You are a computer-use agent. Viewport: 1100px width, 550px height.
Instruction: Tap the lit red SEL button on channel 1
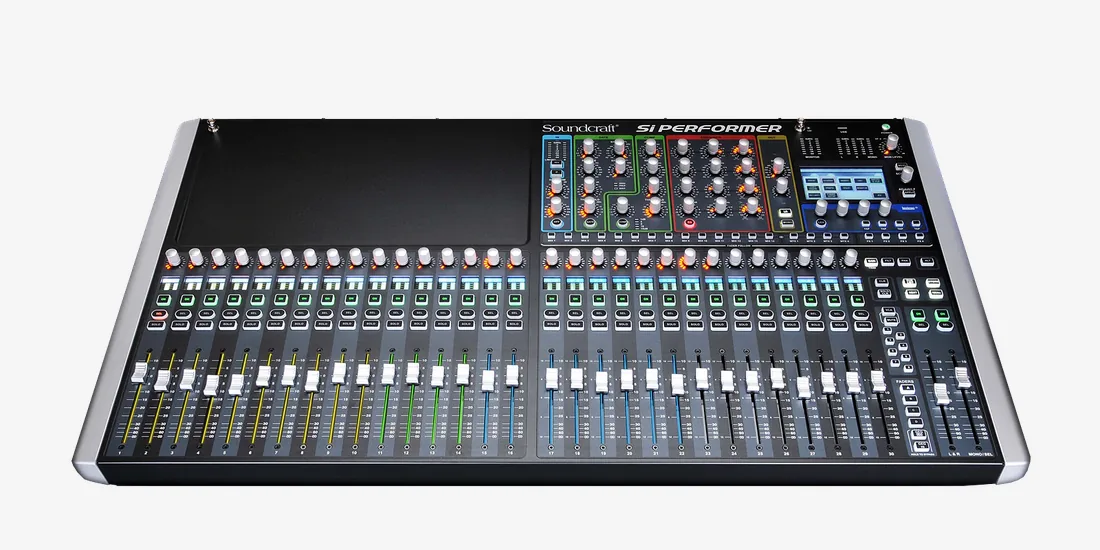pos(159,314)
